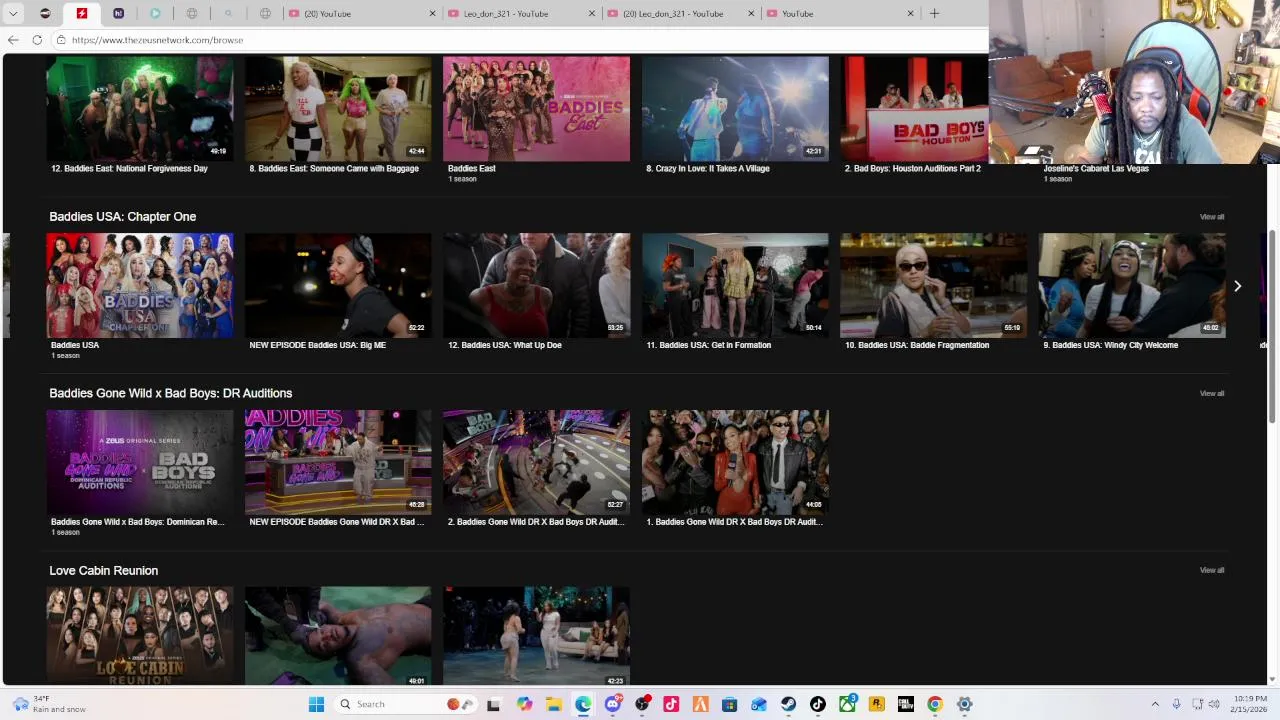
Task: Open Google Chrome from the taskbar
Action: [935, 704]
